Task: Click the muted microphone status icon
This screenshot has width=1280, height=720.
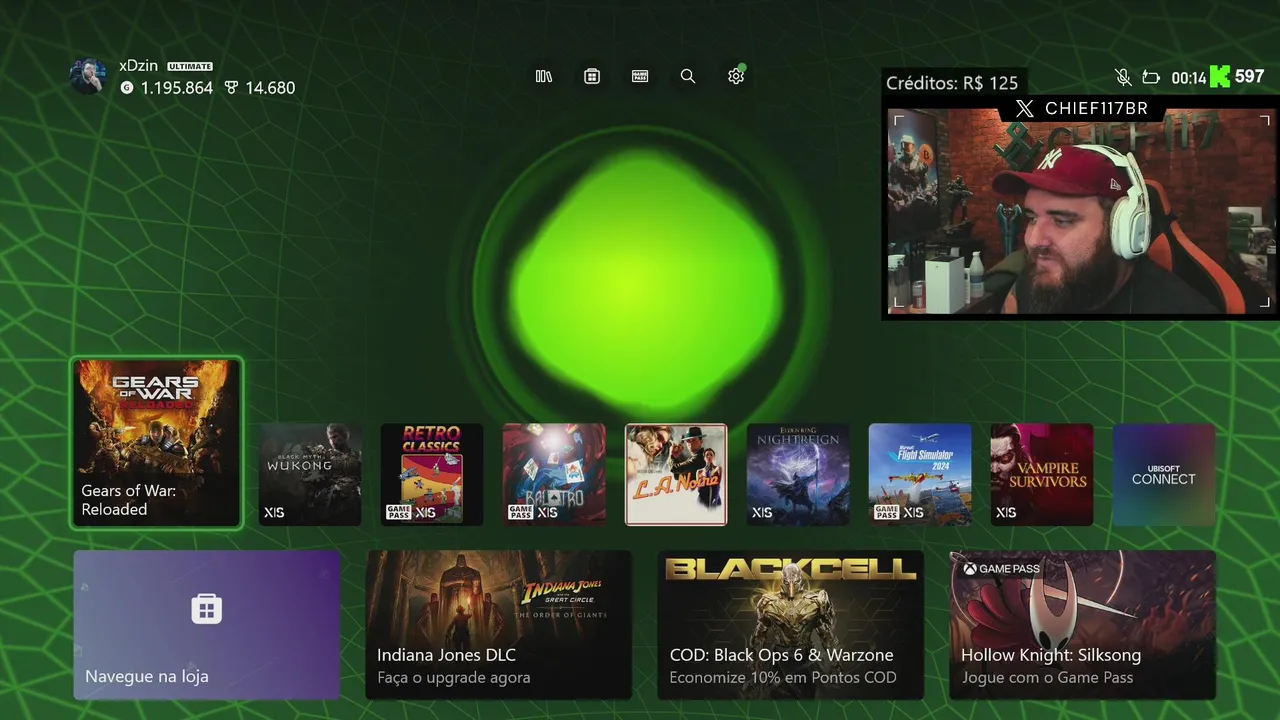Action: [x=1123, y=77]
